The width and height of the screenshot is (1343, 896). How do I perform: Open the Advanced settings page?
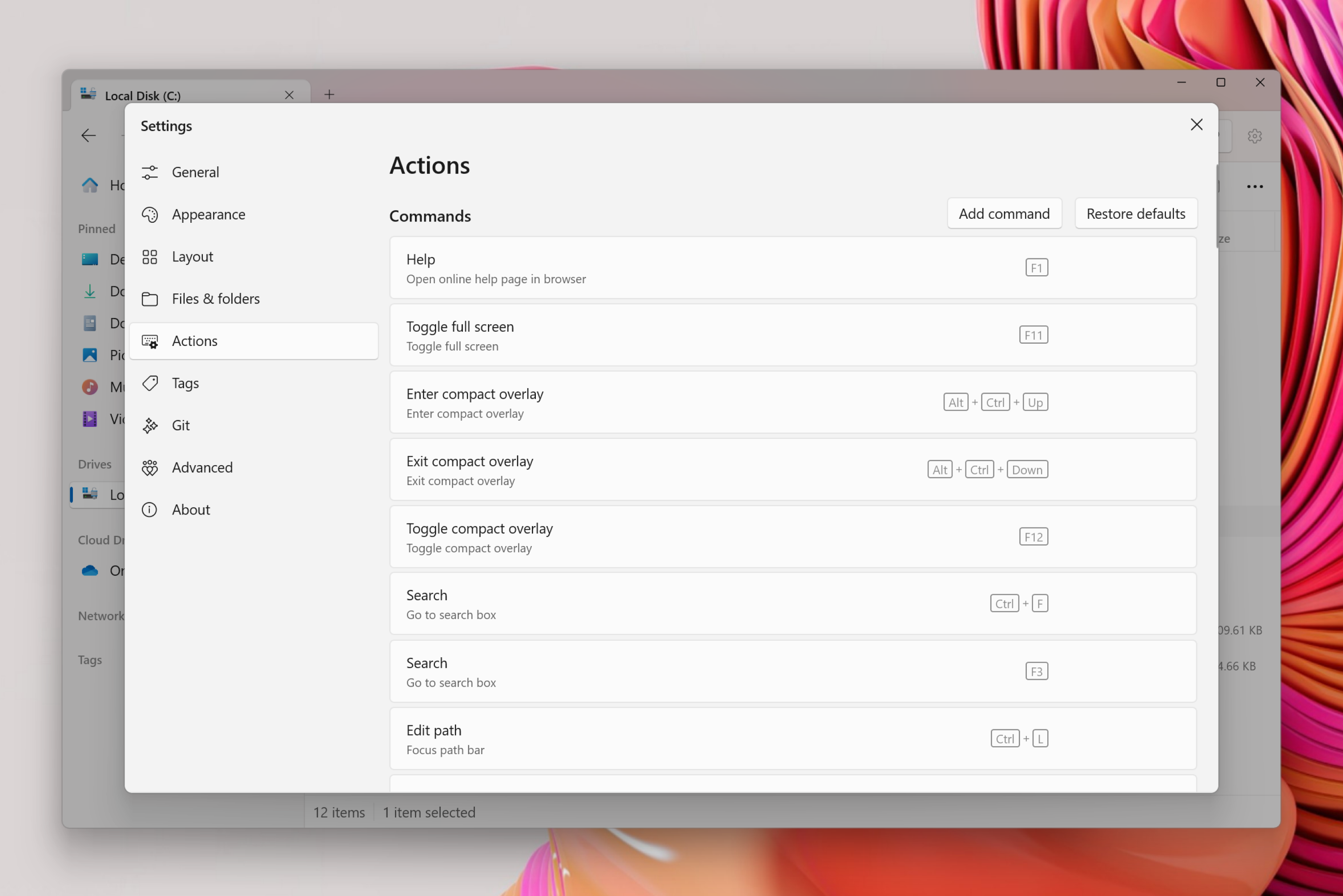[202, 467]
